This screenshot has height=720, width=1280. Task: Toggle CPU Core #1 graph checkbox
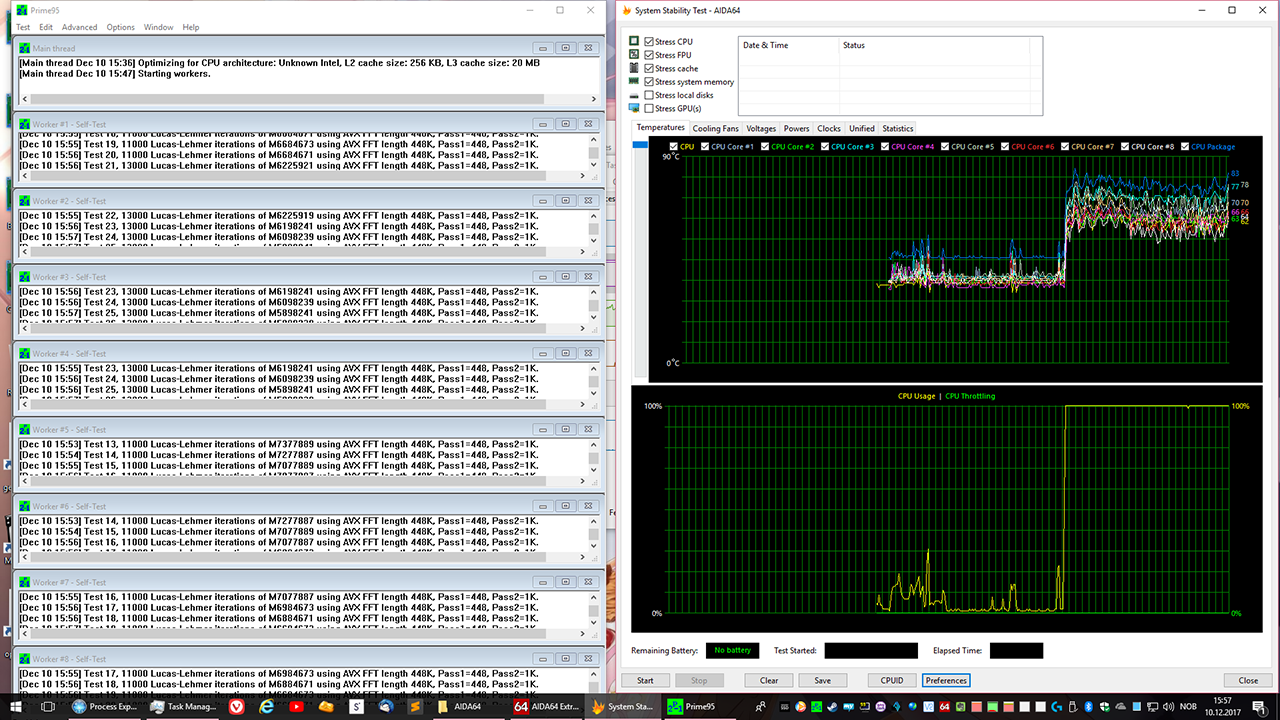pyautogui.click(x=705, y=147)
